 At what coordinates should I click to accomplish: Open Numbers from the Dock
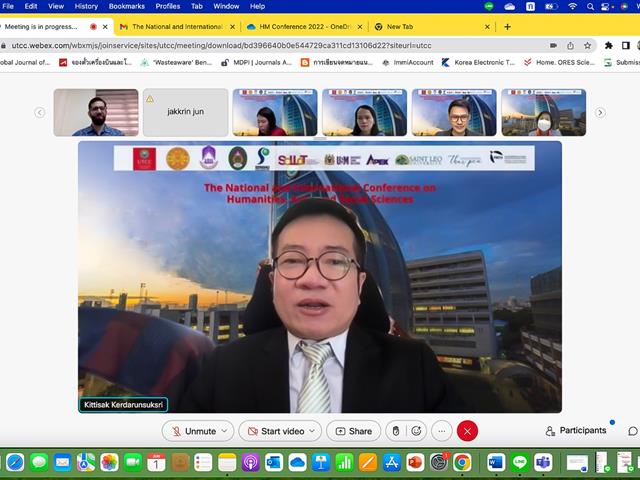pos(344,462)
